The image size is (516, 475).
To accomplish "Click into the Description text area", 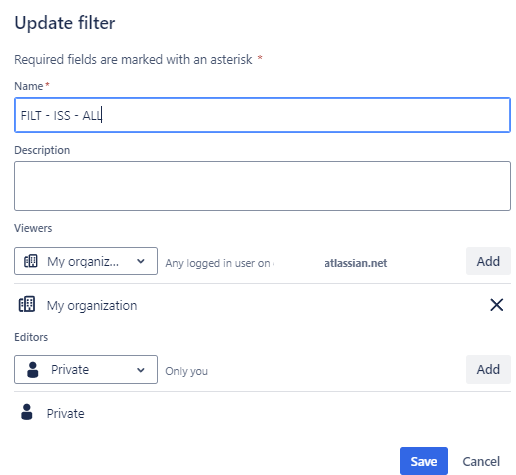I will (262, 186).
